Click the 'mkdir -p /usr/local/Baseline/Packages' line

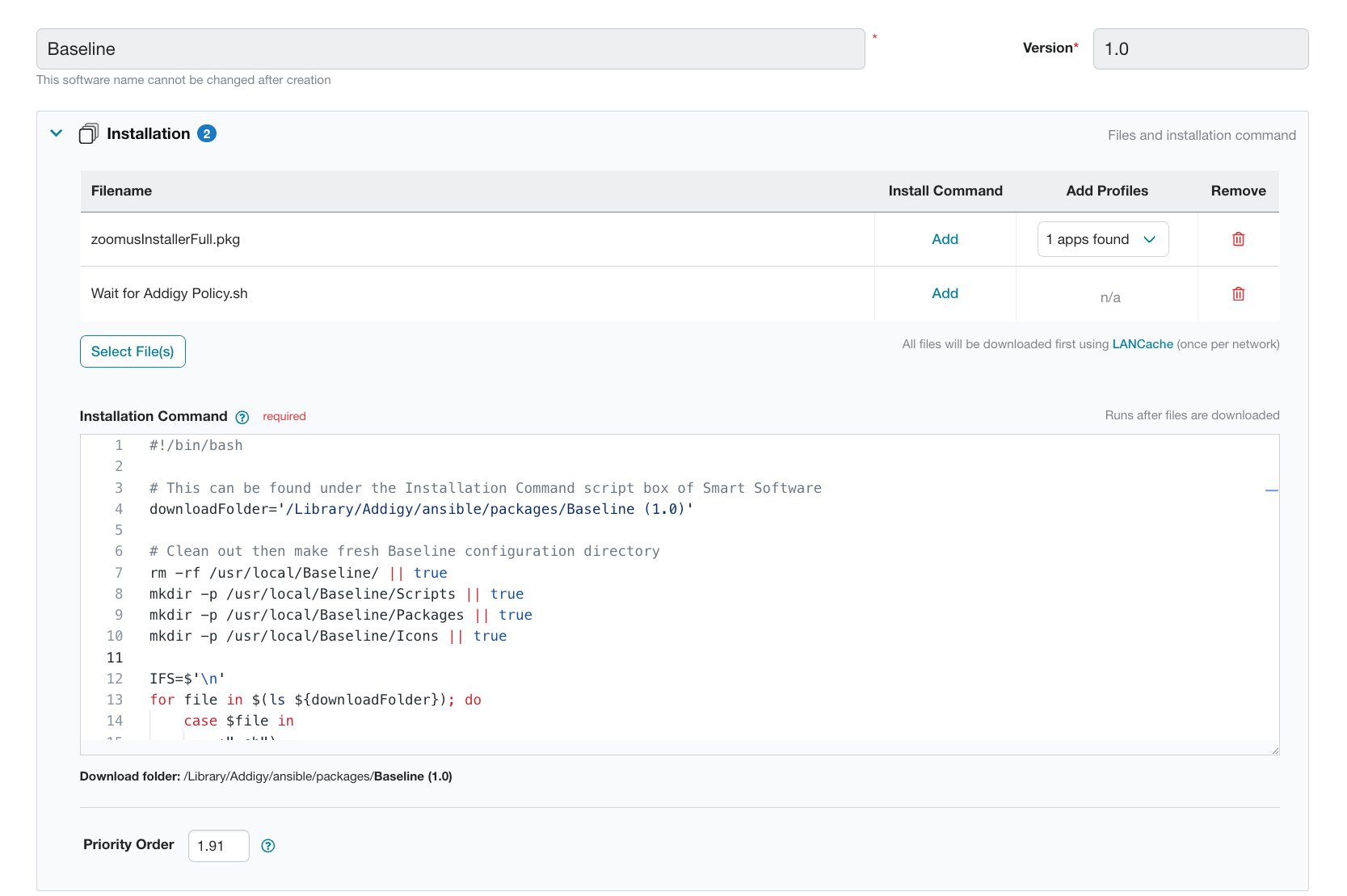(340, 615)
